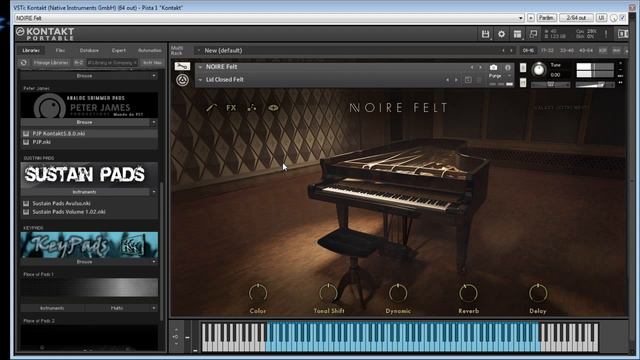Open the NOIRE piano edit (pencil) page
Image resolution: width=640 pixels, height=360 pixels.
211,108
